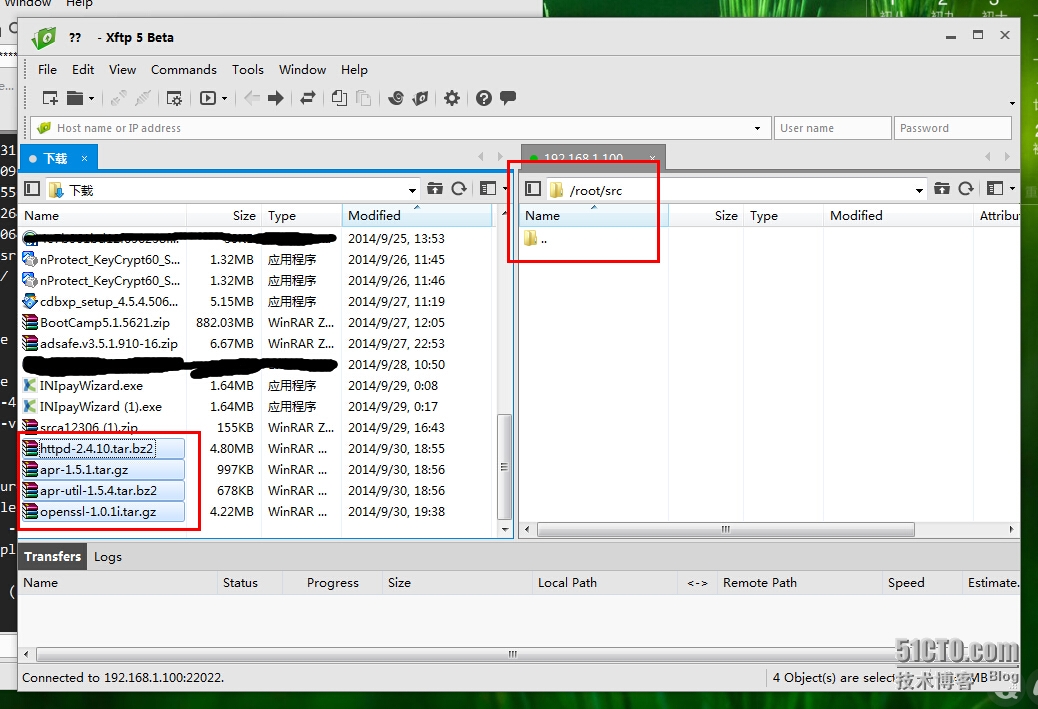This screenshot has height=709, width=1038.
Task: Open the Edit menu
Action: point(83,70)
